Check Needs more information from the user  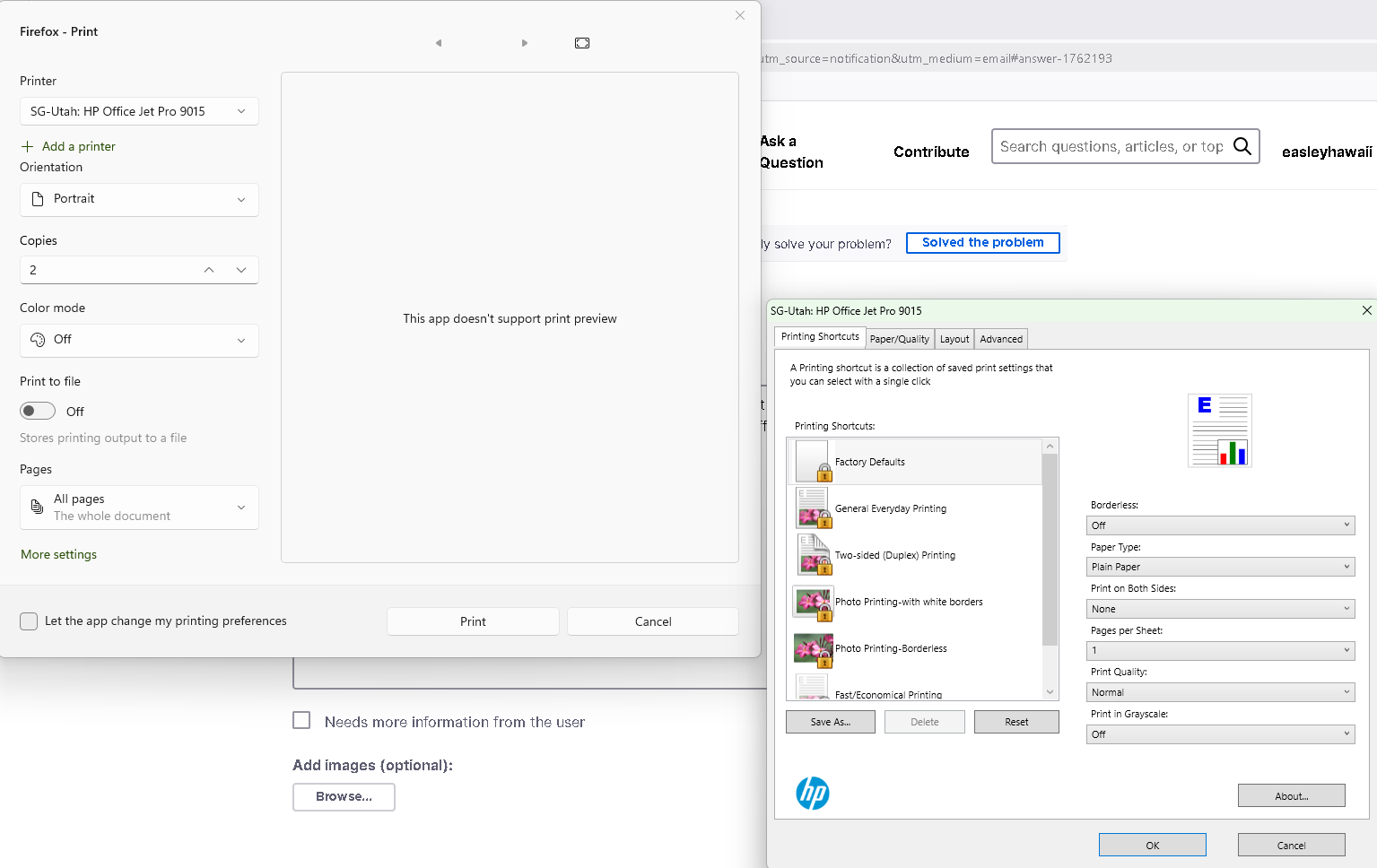pyautogui.click(x=301, y=720)
